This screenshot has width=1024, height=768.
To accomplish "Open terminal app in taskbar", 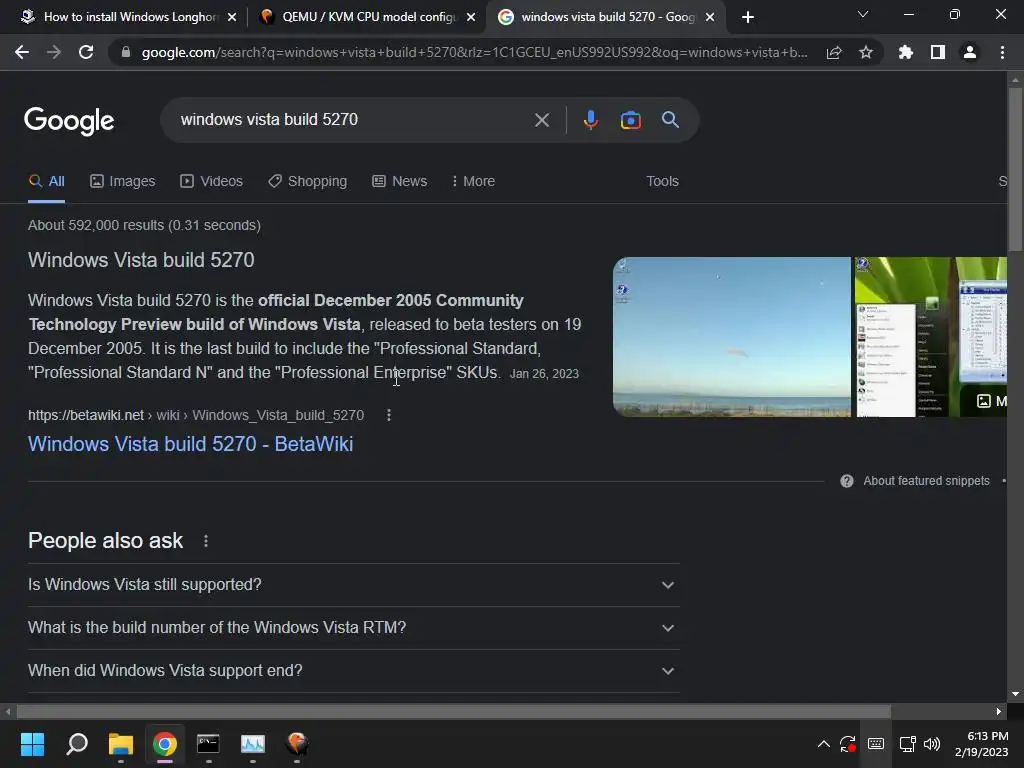I will [x=208, y=744].
